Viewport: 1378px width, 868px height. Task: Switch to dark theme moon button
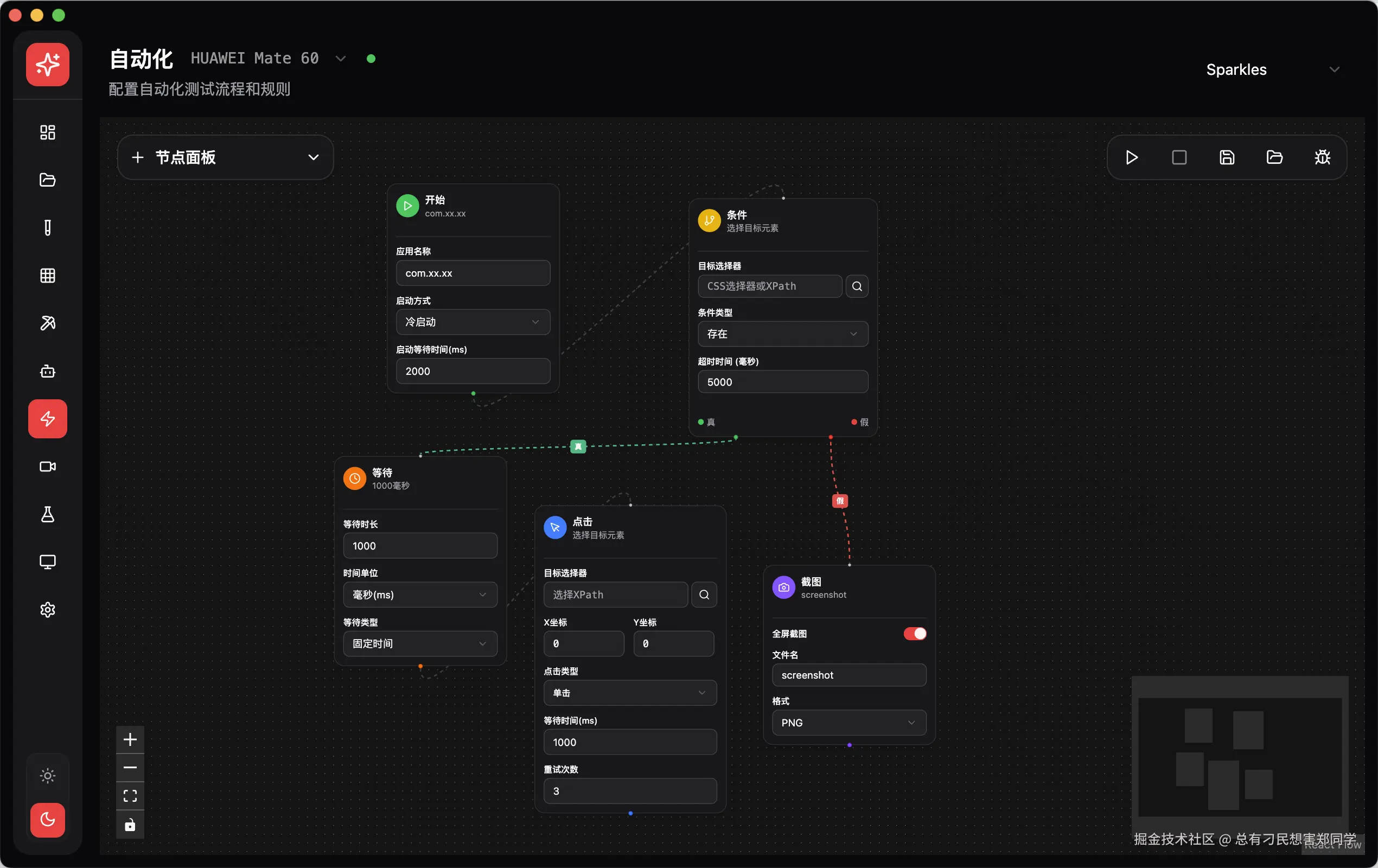click(48, 819)
